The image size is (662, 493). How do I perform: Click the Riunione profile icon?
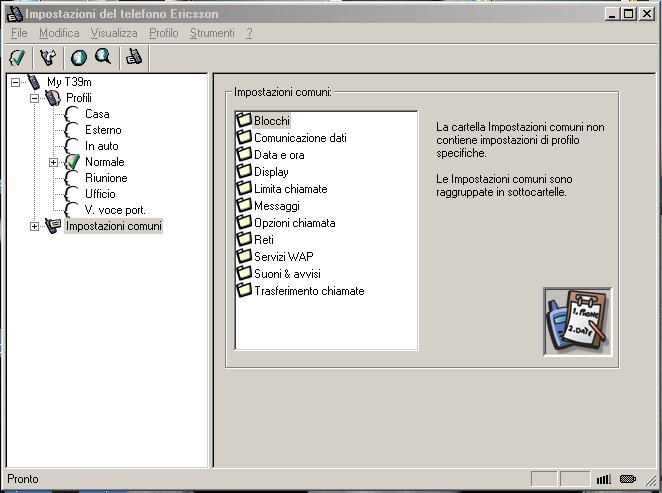point(72,178)
